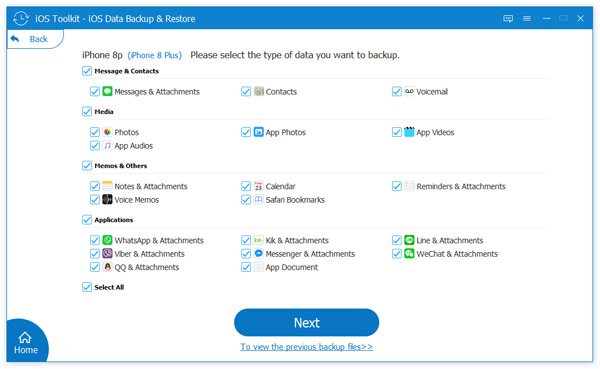Viewport: 600px width, 369px height.
Task: Click the WeChat icon
Action: pos(409,253)
